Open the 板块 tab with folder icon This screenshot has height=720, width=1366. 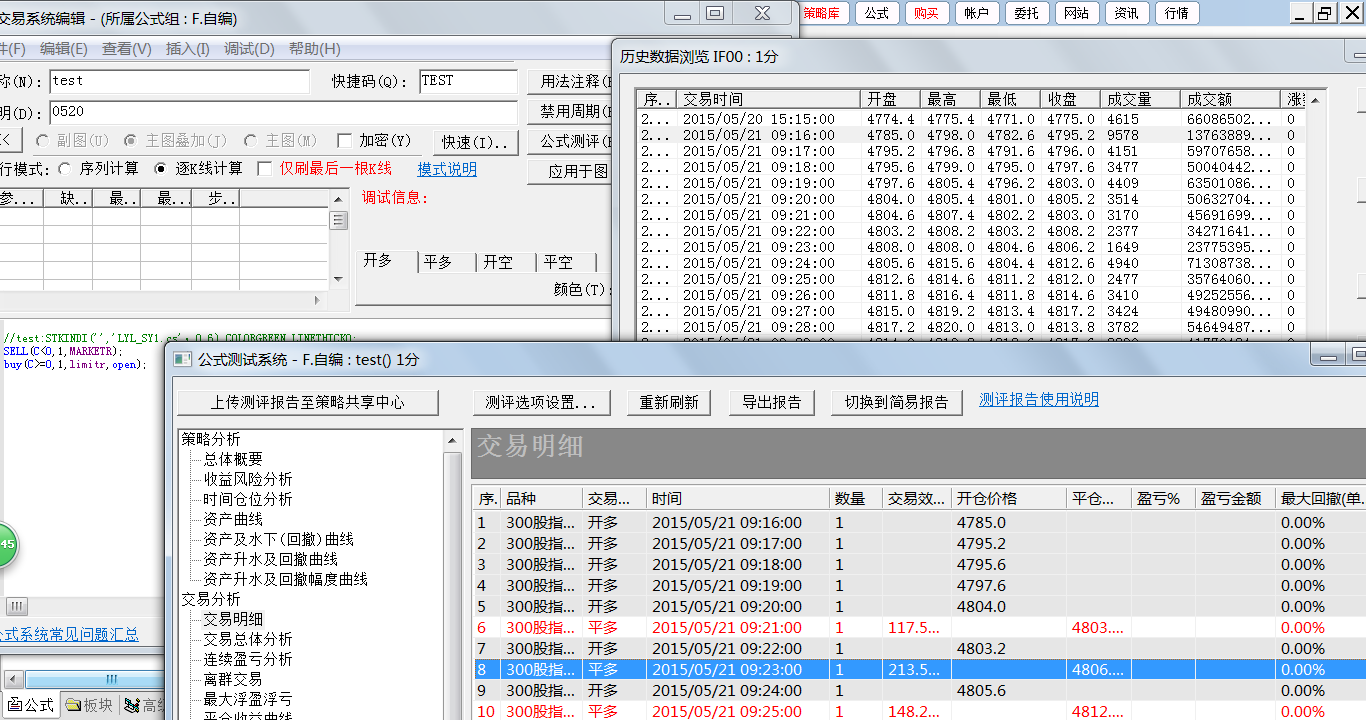click(89, 705)
